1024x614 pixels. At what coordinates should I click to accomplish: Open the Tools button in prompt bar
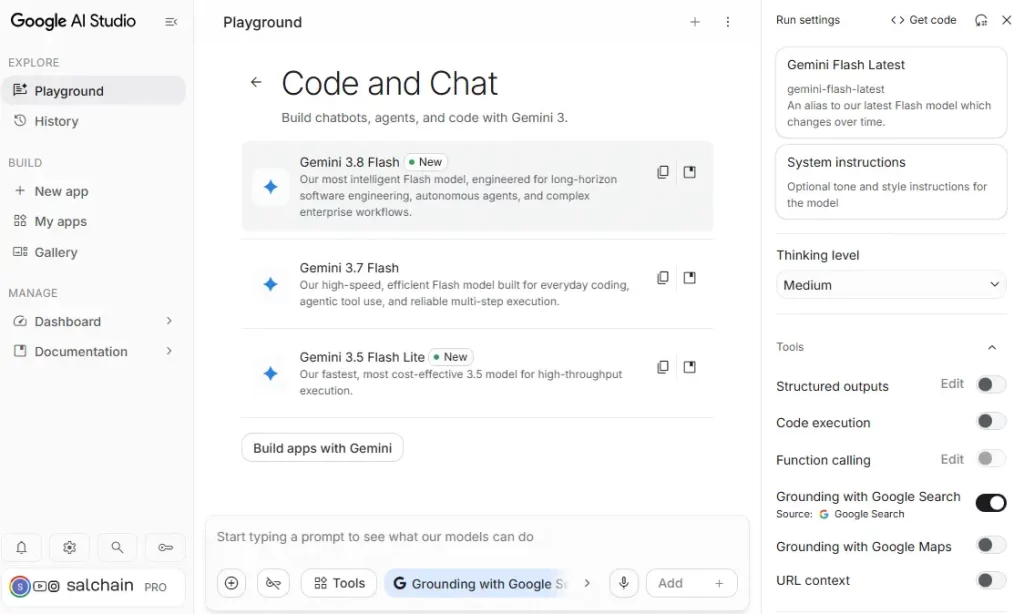tap(339, 583)
